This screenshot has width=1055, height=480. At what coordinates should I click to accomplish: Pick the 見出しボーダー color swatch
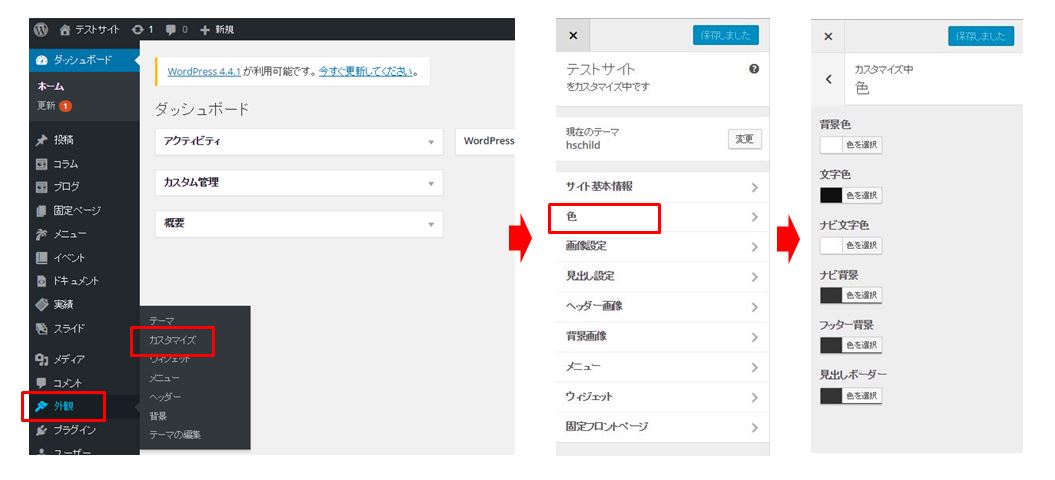pyautogui.click(x=831, y=396)
